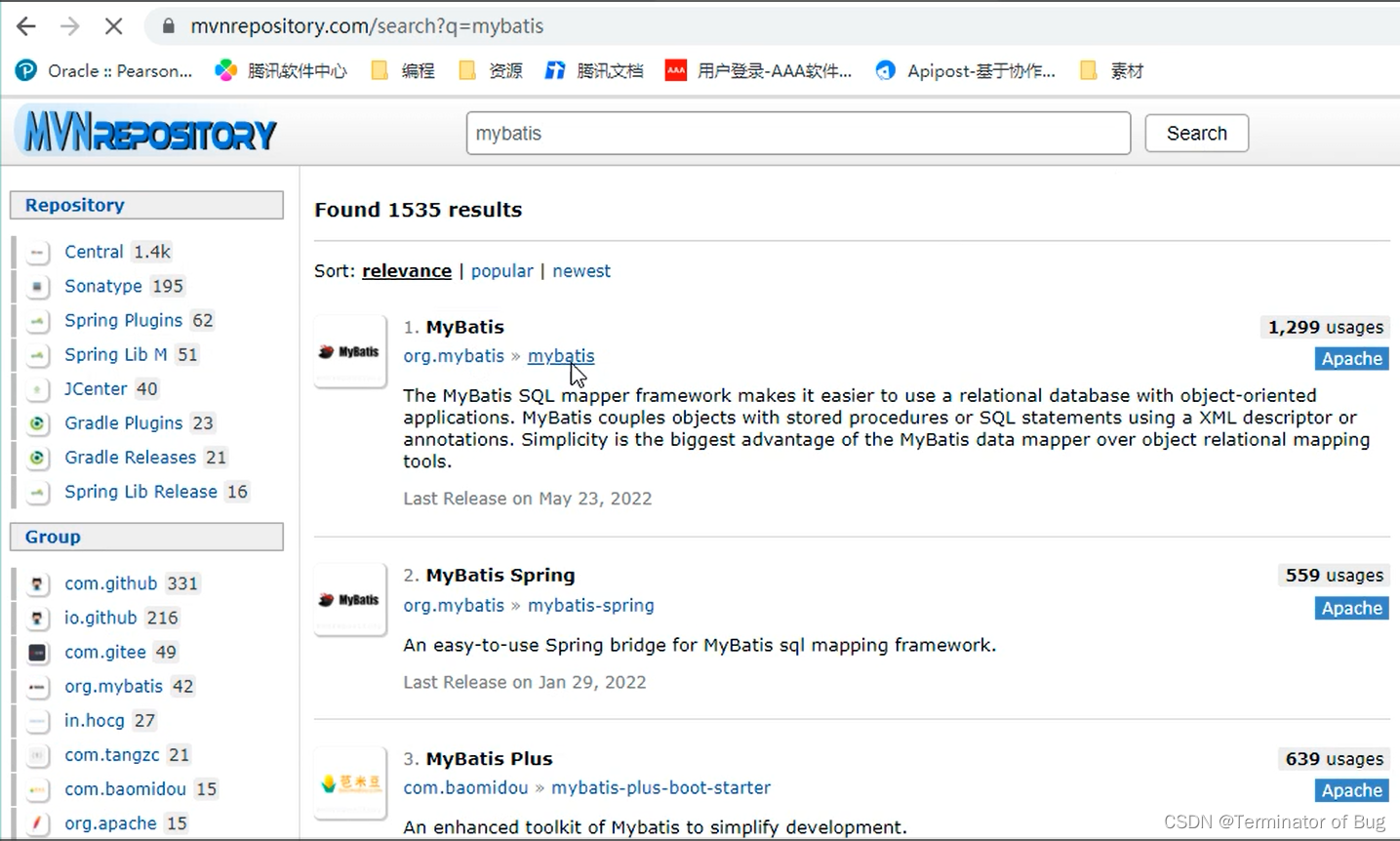Stop page loading with the X button
The height and width of the screenshot is (841, 1400).
[x=114, y=26]
